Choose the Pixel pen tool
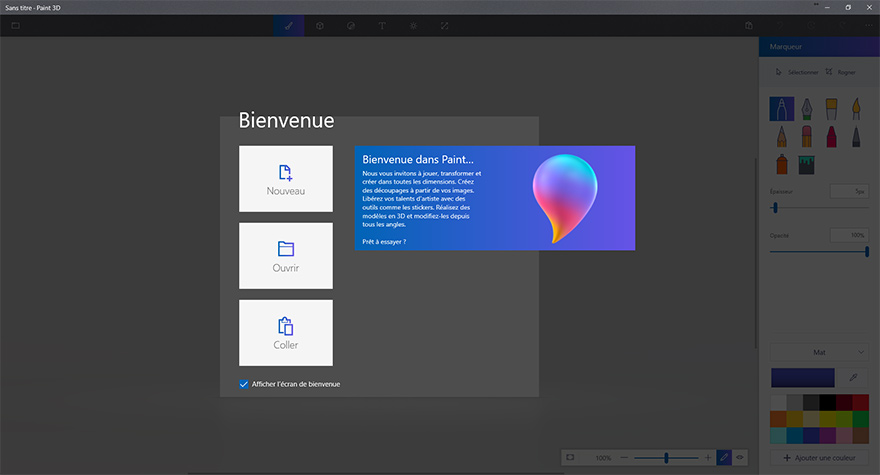This screenshot has height=475, width=880. 856,136
